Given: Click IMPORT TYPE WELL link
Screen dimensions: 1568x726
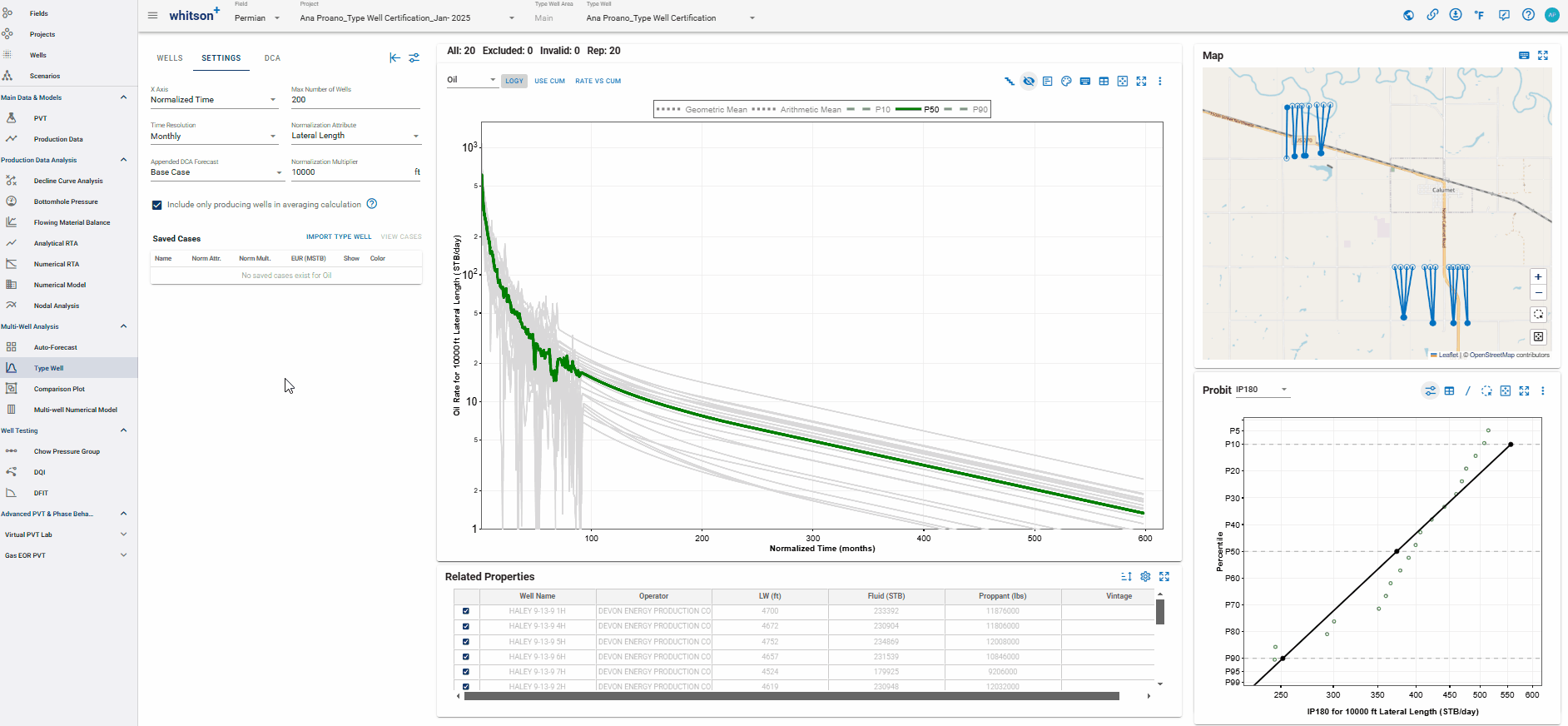Looking at the screenshot, I should (x=339, y=236).
